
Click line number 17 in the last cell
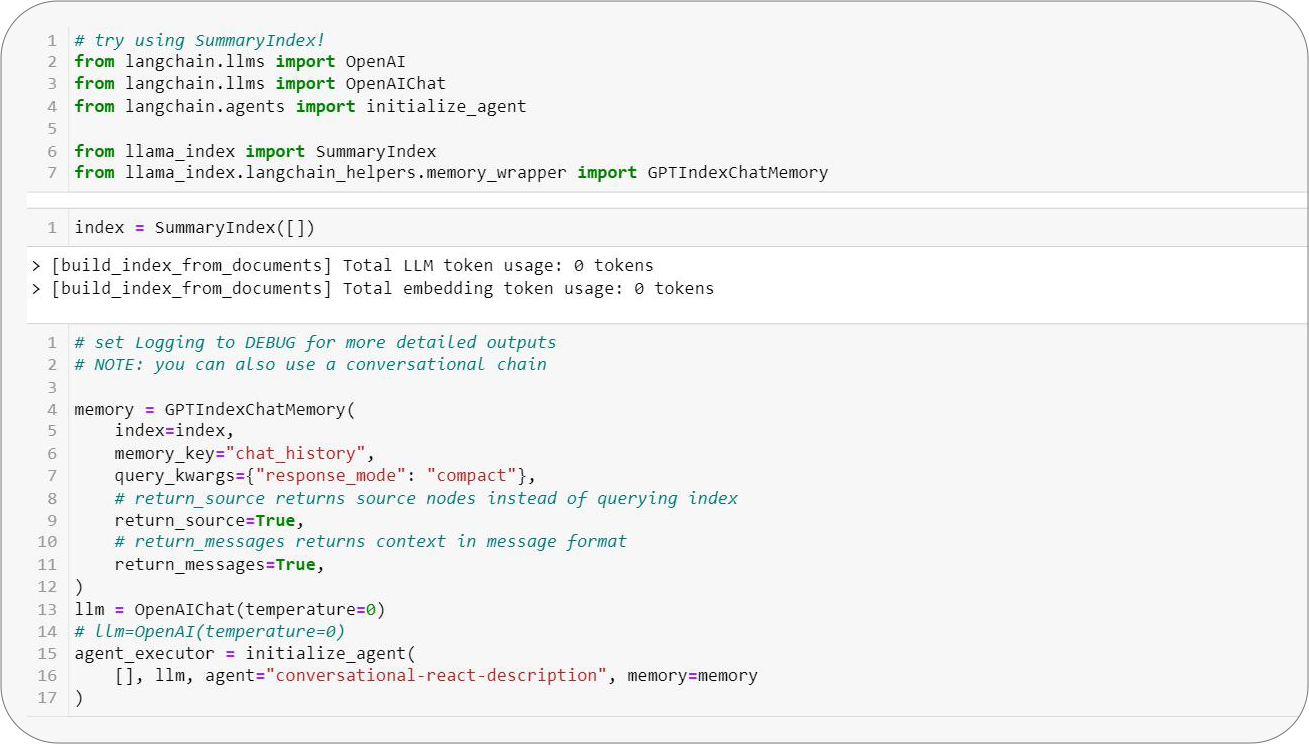[47, 698]
